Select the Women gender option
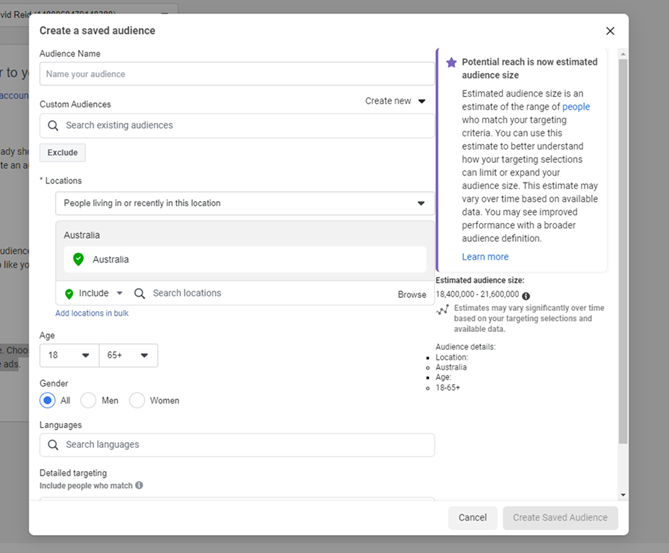The width and height of the screenshot is (669, 553). coord(137,400)
